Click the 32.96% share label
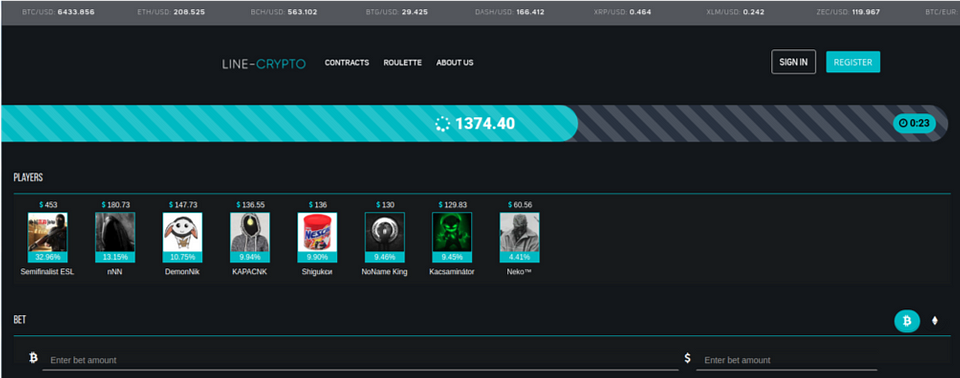The width and height of the screenshot is (960, 378). (48, 257)
